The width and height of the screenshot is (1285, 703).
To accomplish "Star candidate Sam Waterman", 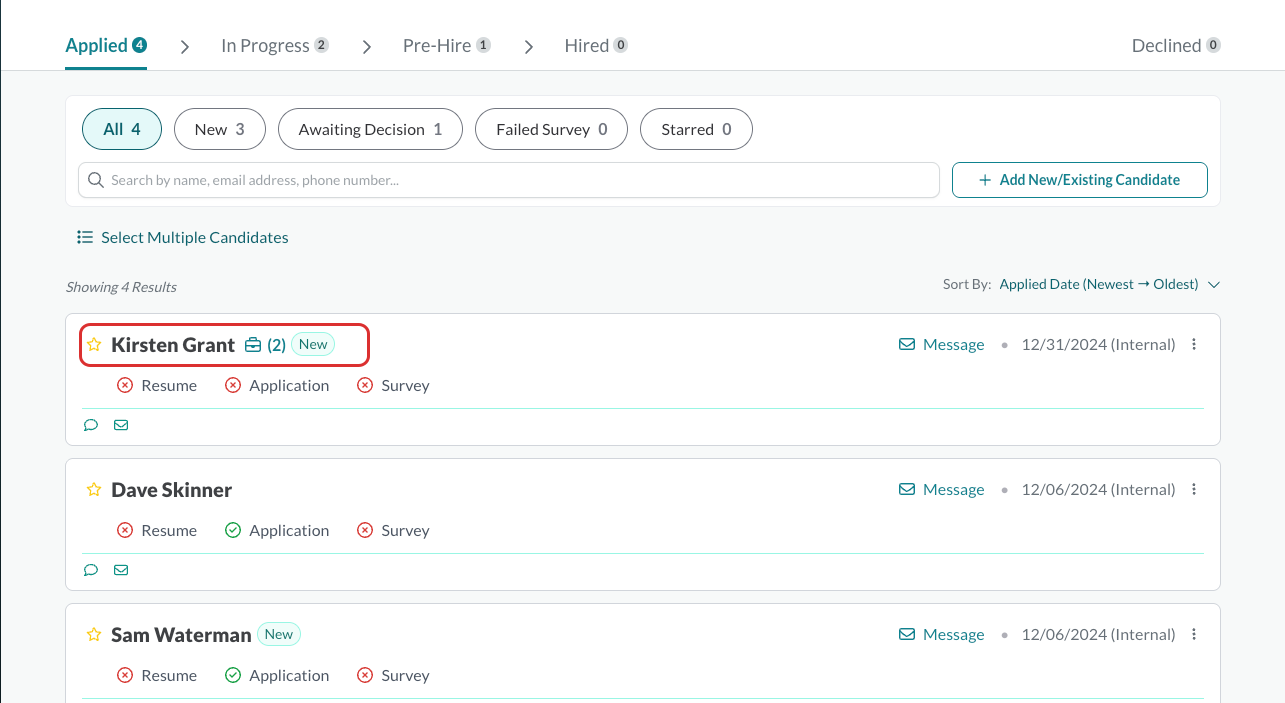I will point(94,635).
